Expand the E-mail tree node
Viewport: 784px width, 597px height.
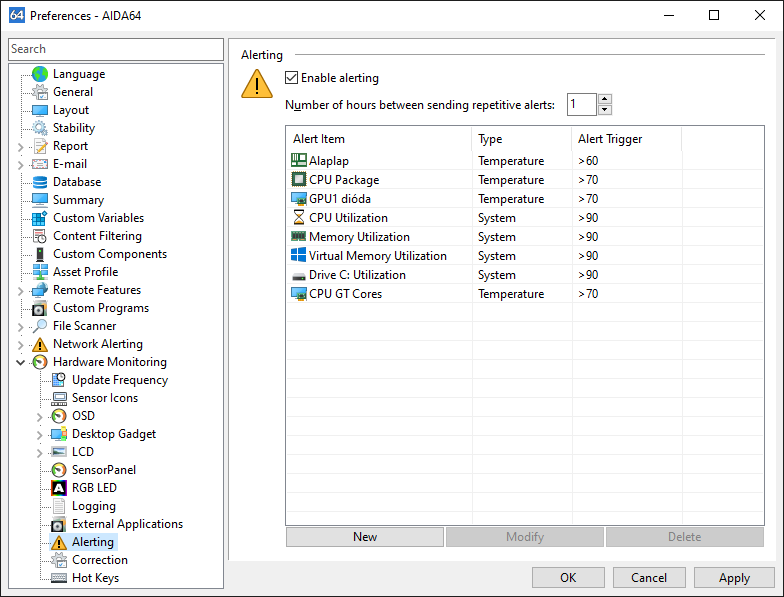point(20,165)
